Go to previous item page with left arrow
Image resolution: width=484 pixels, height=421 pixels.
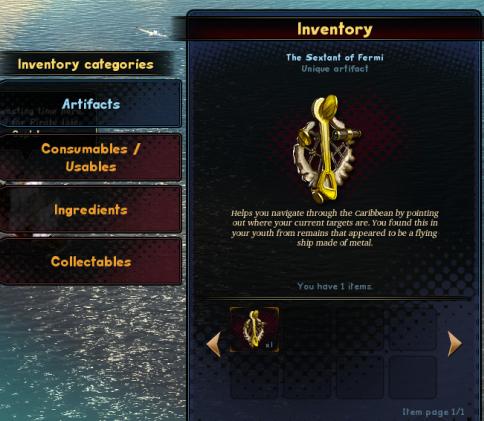(x=213, y=344)
